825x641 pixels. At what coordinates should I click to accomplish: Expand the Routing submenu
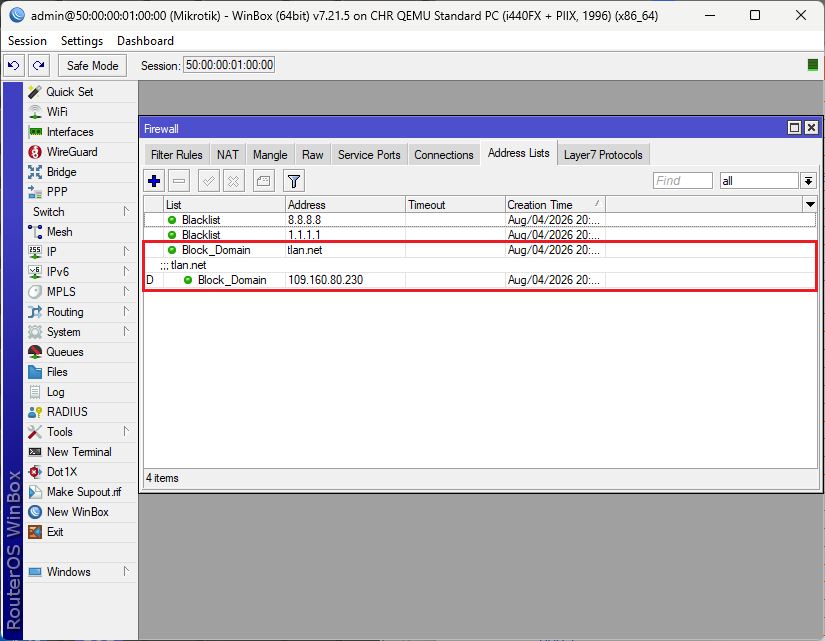[x=81, y=312]
